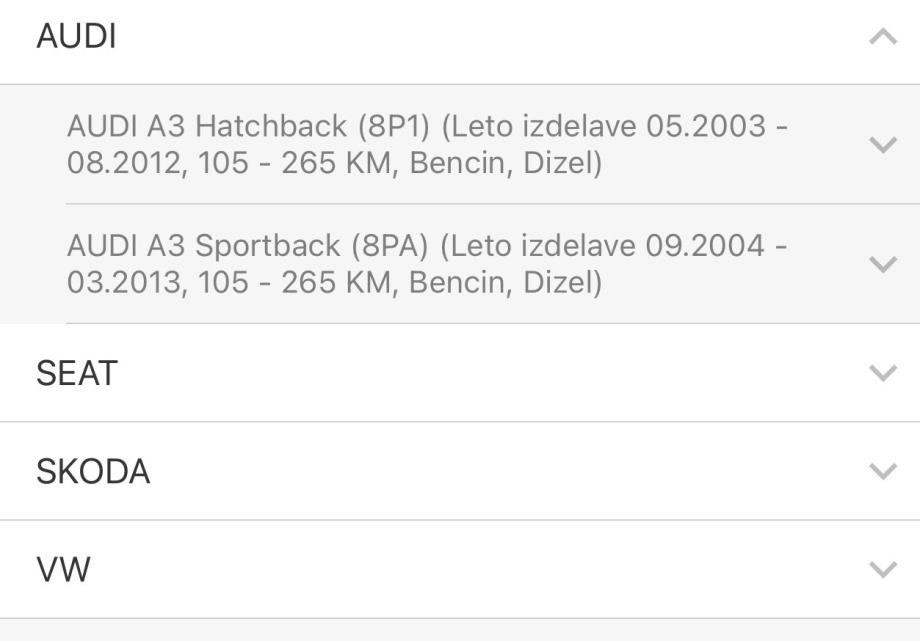The image size is (920, 641).
Task: Tap the line starting with 03.2013
Action: point(334,282)
